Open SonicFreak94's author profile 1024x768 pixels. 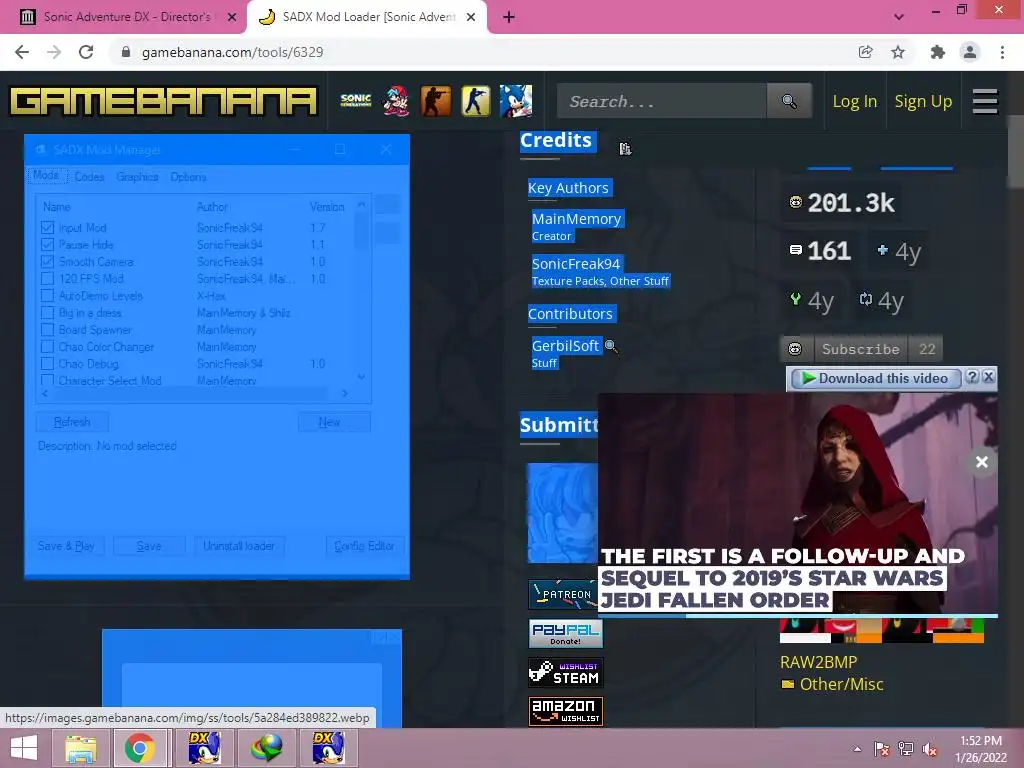pyautogui.click(x=576, y=264)
